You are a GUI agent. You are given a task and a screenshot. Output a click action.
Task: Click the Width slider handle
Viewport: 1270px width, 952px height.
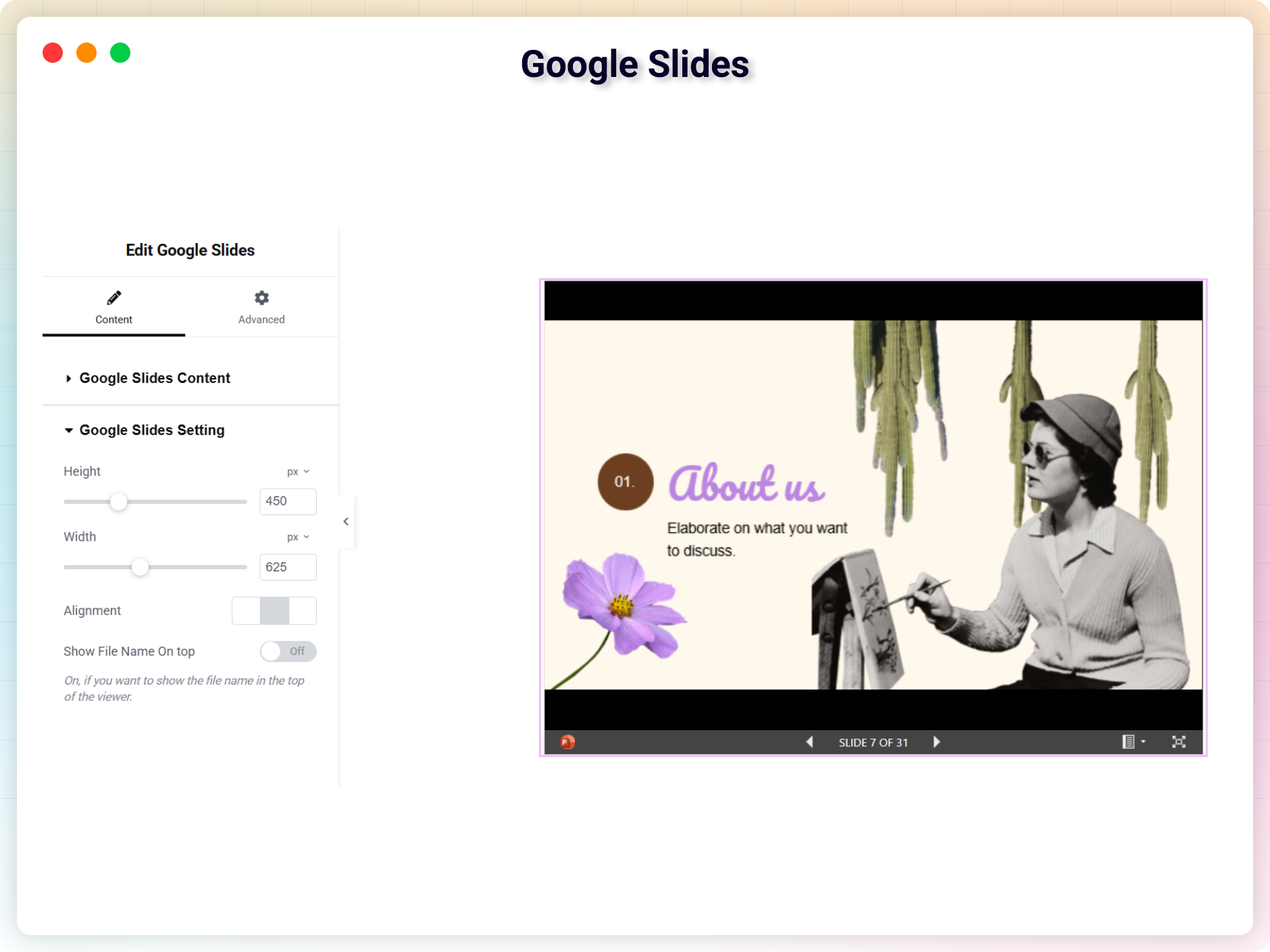[140, 567]
